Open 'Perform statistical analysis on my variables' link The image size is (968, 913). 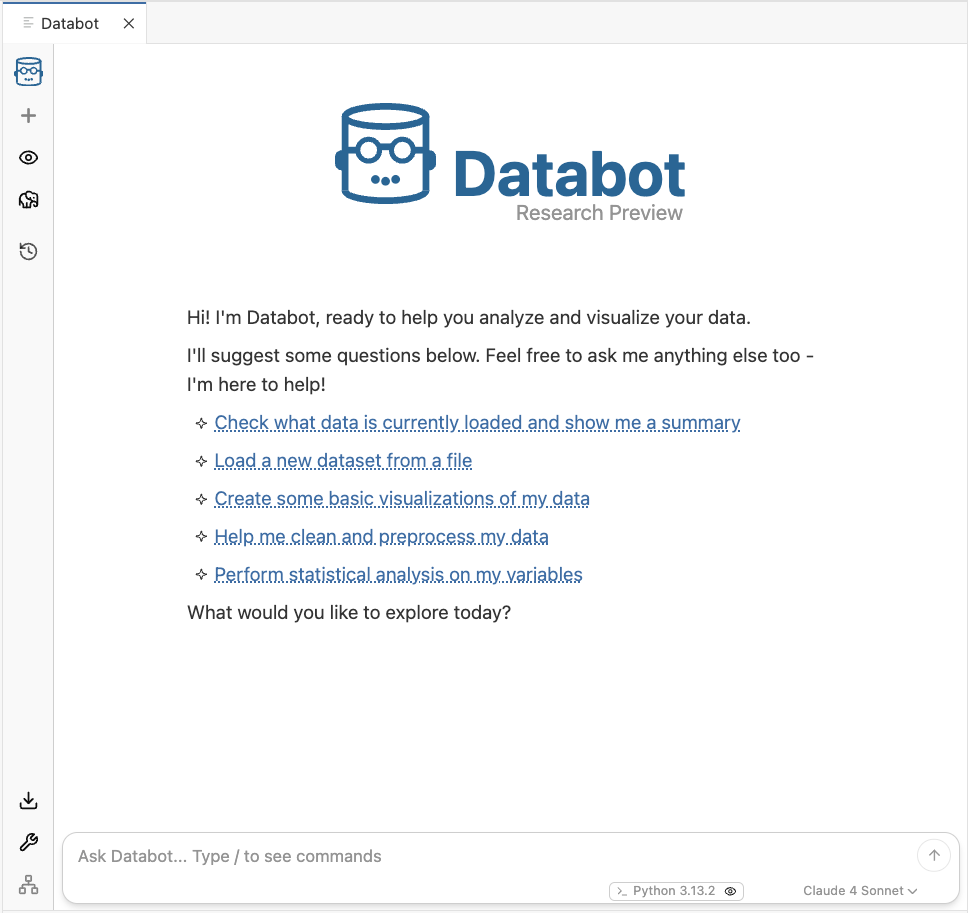pyautogui.click(x=398, y=575)
